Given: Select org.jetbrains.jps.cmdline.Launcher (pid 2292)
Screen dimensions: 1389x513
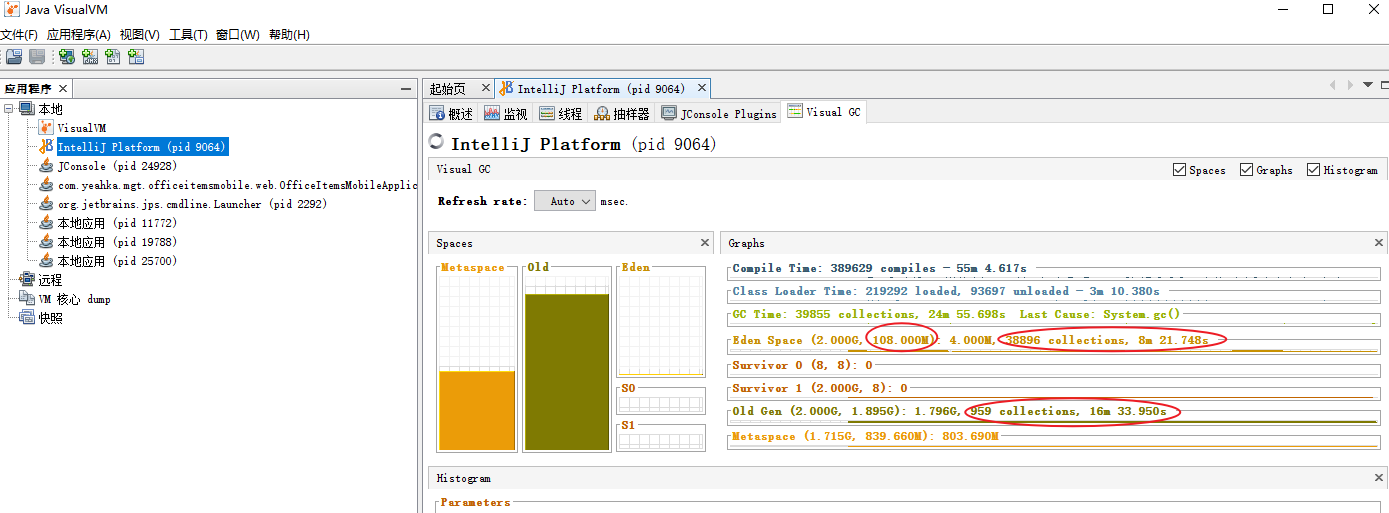Looking at the screenshot, I should pyautogui.click(x=183, y=204).
